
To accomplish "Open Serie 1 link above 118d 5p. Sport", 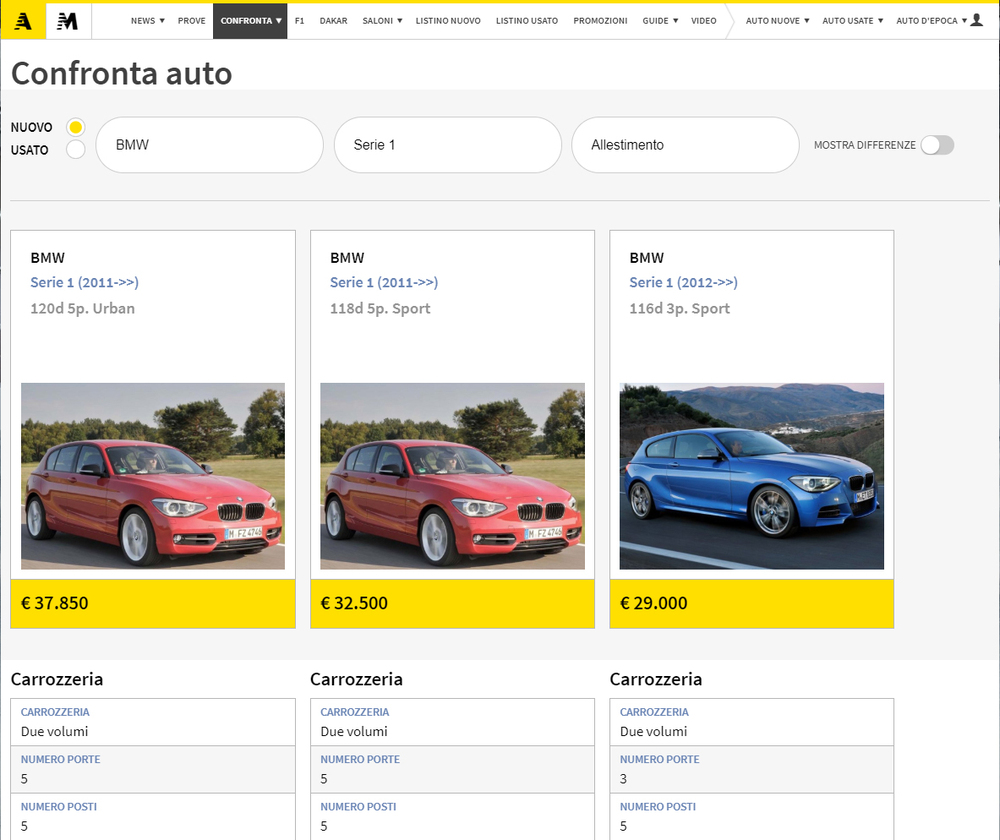I will 384,283.
